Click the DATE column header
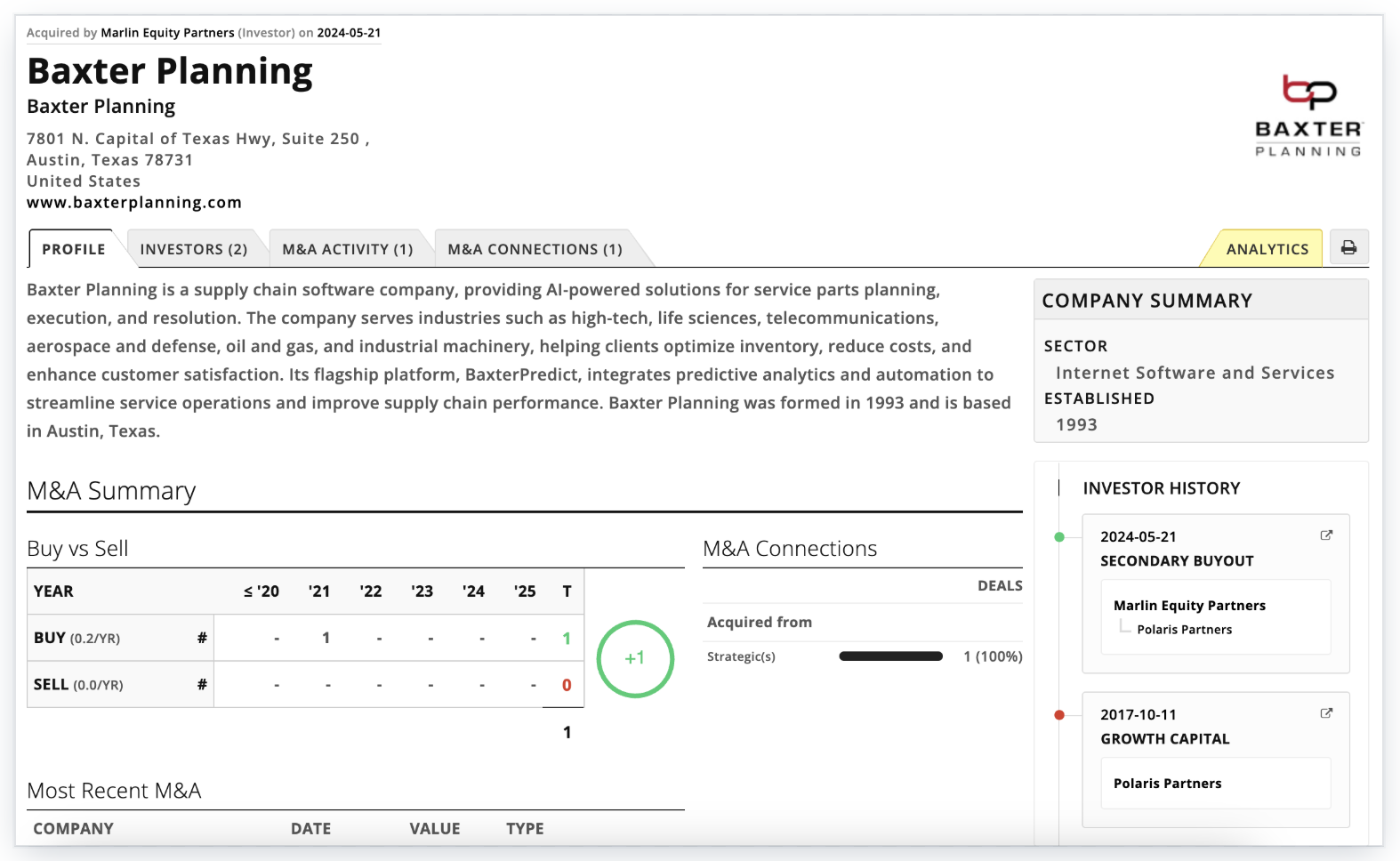Screen dimensions: 1400x861 (x=310, y=828)
